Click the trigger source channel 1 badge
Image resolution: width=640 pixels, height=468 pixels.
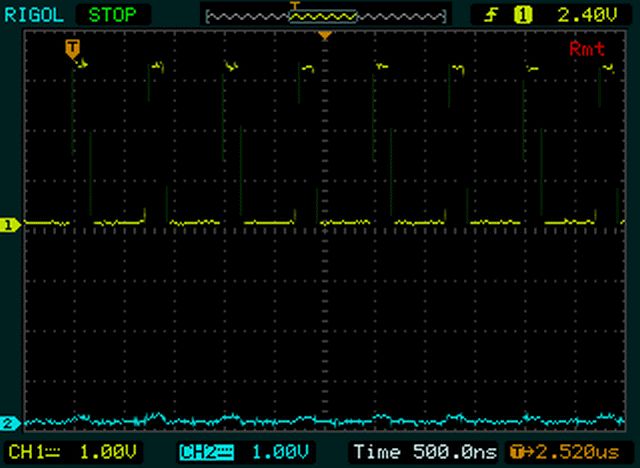point(523,16)
